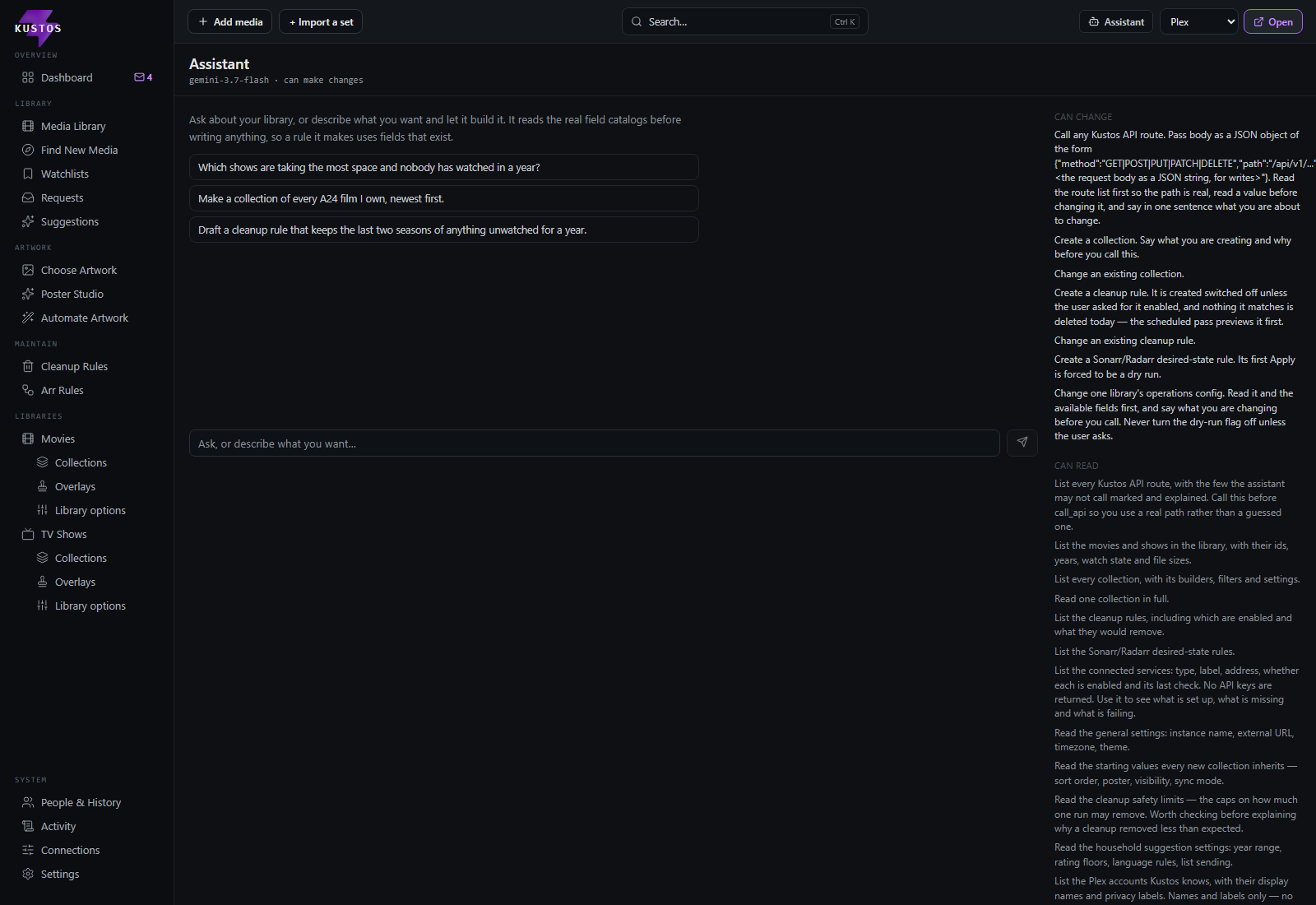Click the 'CAN READ' heading
Image resolution: width=1316 pixels, height=905 pixels.
coord(1077,466)
